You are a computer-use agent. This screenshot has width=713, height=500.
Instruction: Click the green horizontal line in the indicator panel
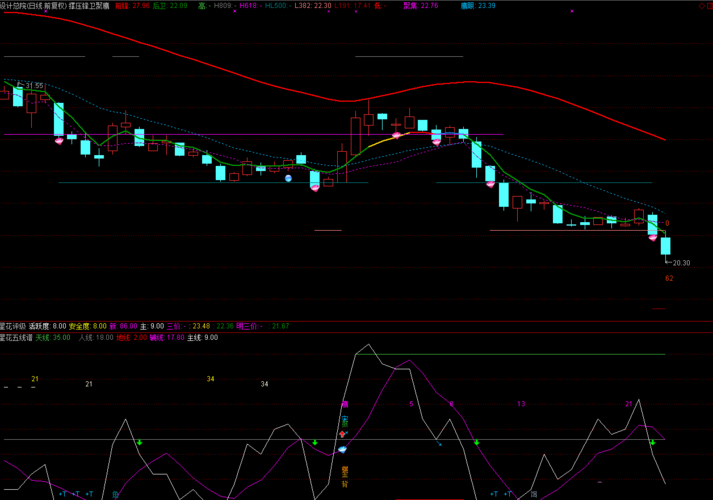pyautogui.click(x=510, y=354)
